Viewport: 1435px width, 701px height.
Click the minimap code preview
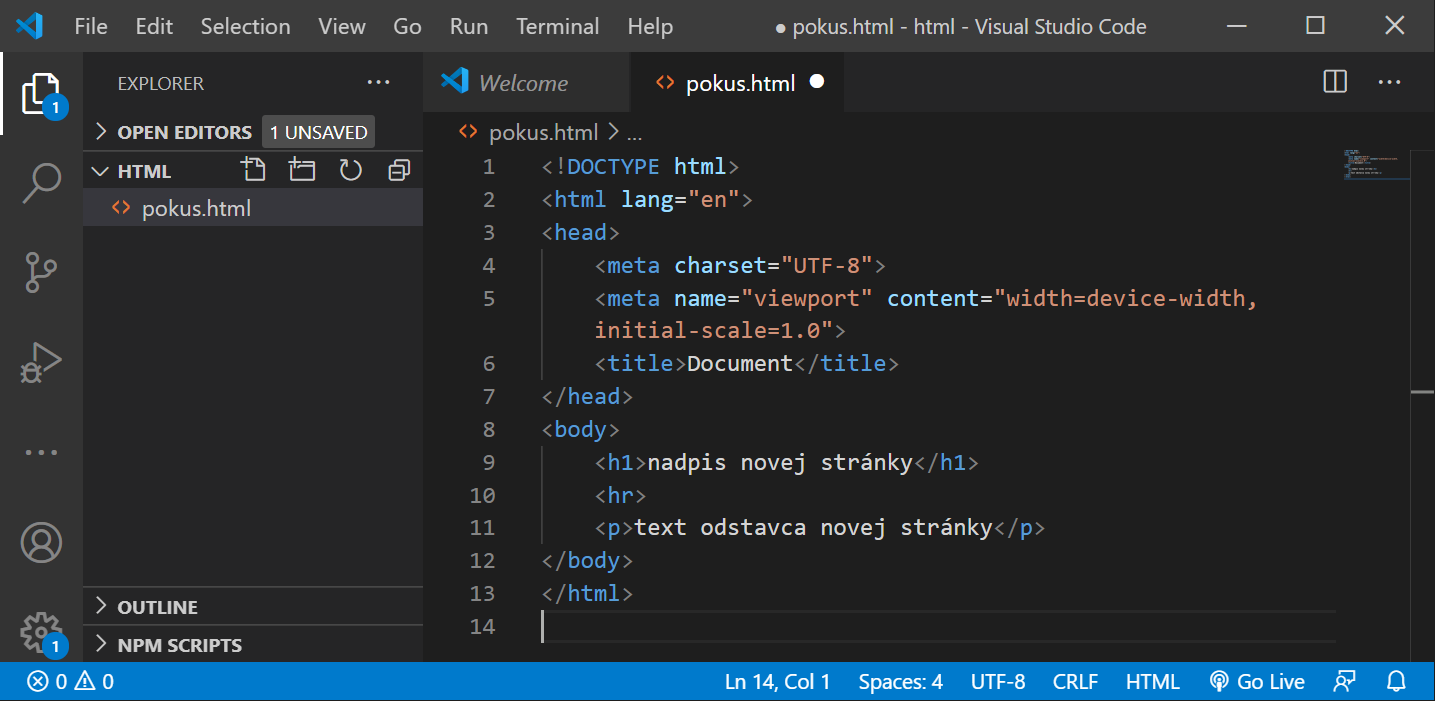click(x=1375, y=164)
